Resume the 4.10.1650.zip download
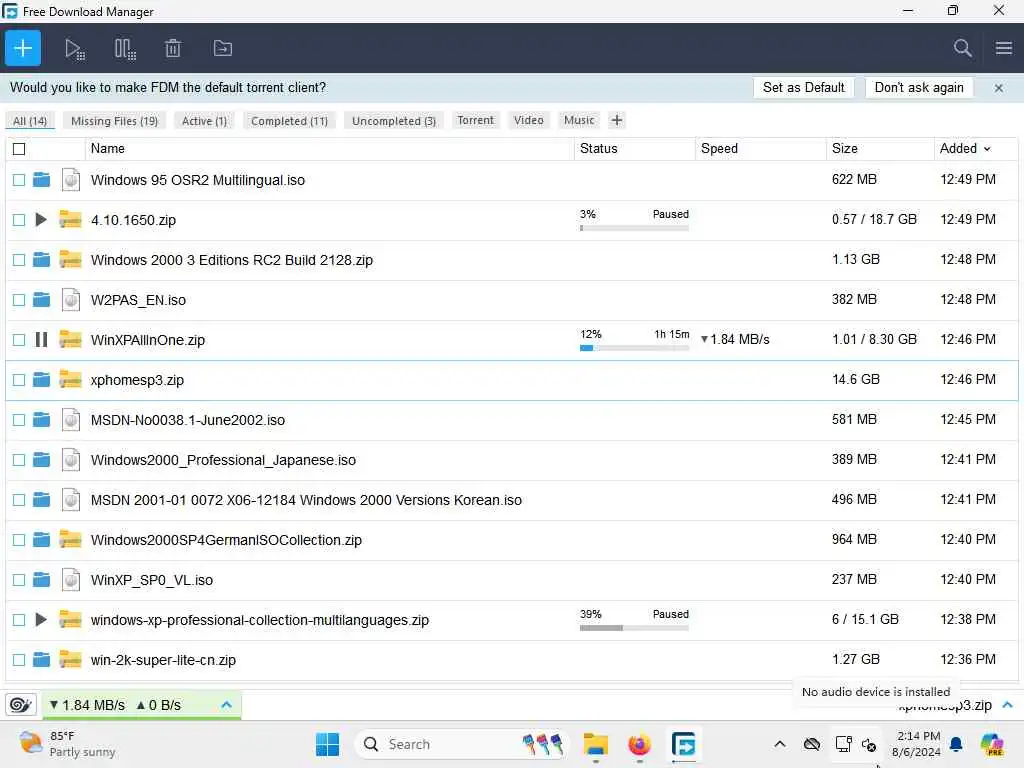Screen dimensions: 1024x768 click(x=40, y=219)
